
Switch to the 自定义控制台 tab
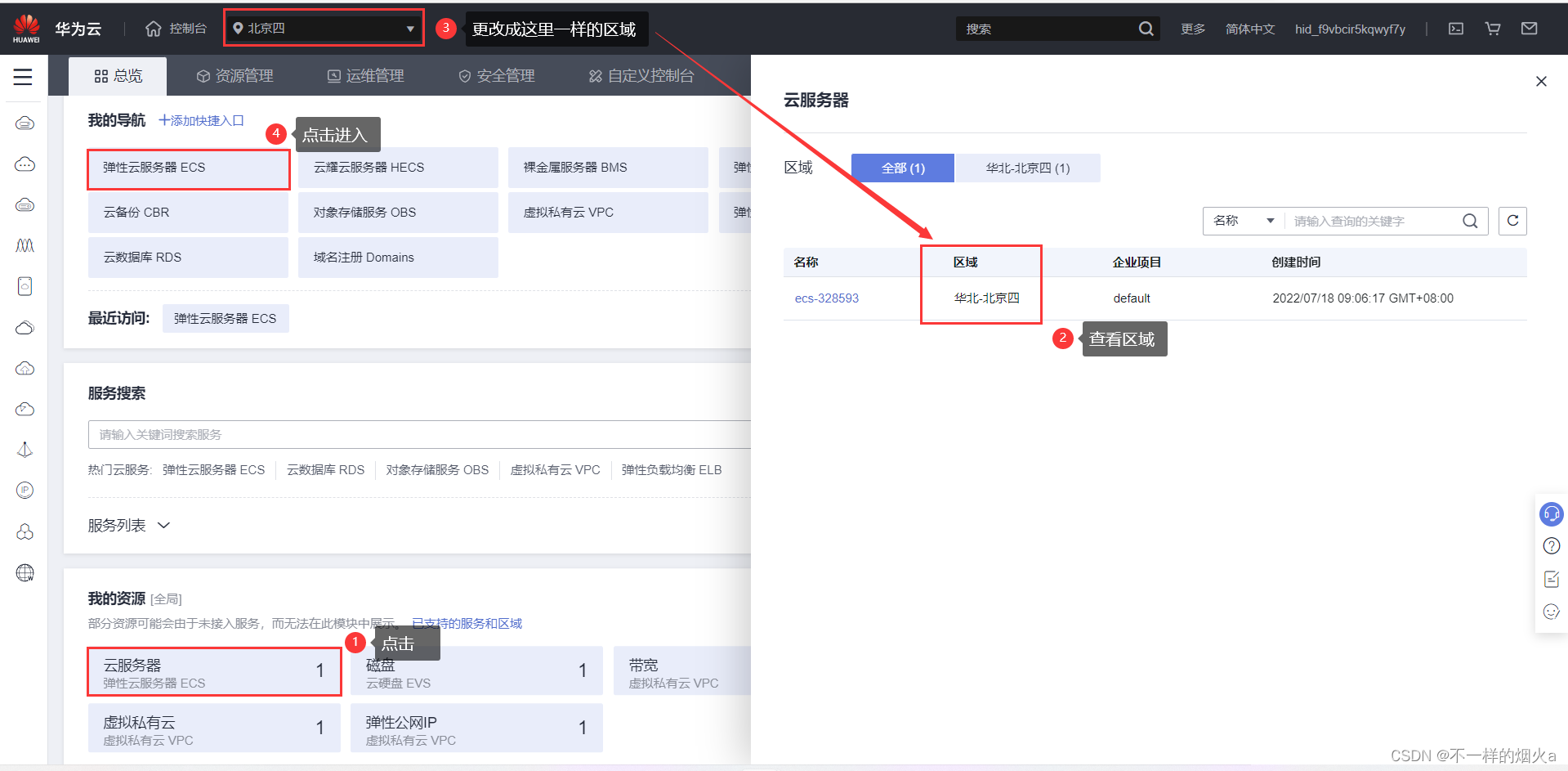coord(641,76)
